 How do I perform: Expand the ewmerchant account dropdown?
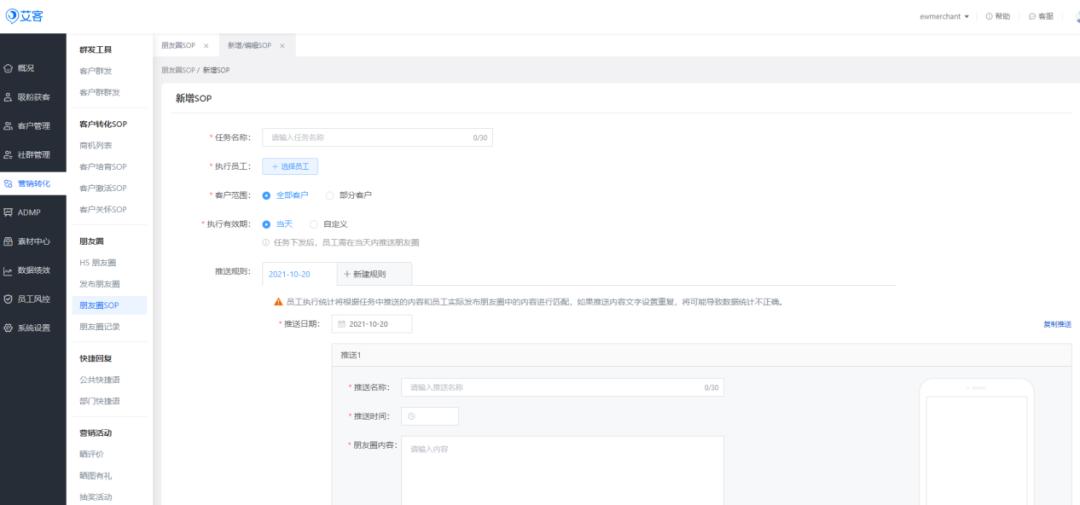coord(944,16)
